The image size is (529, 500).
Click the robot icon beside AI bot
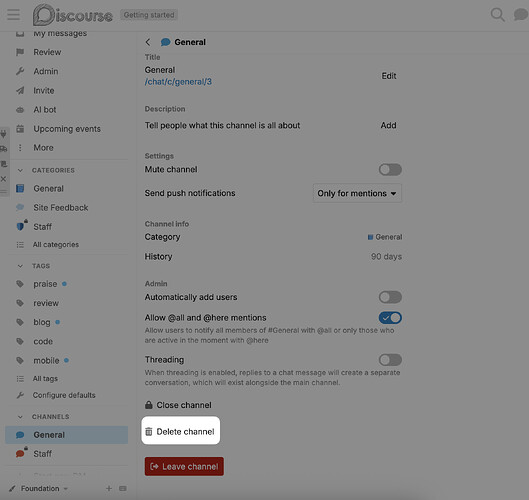[x=20, y=110]
